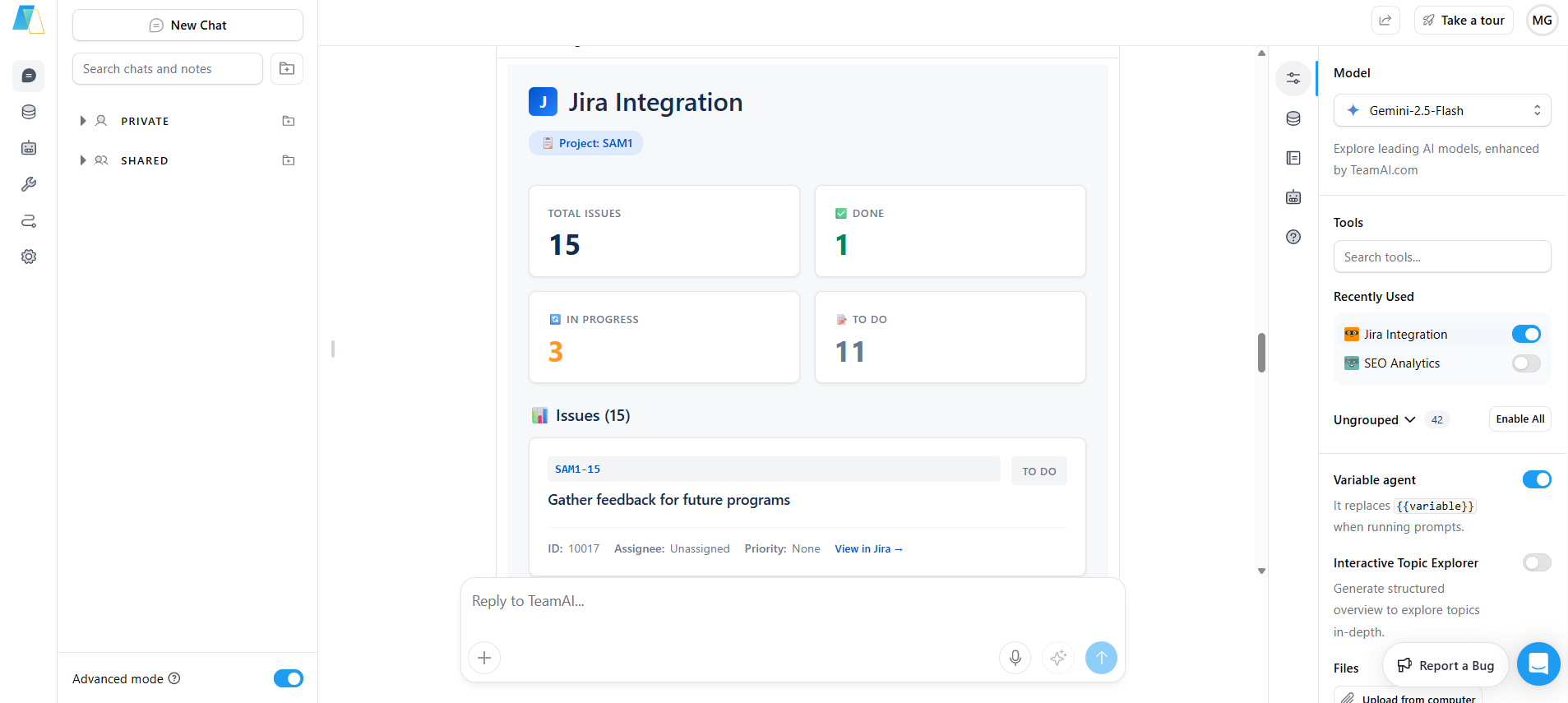Click the Issues (15) heading
This screenshot has width=1568, height=703.
point(581,416)
